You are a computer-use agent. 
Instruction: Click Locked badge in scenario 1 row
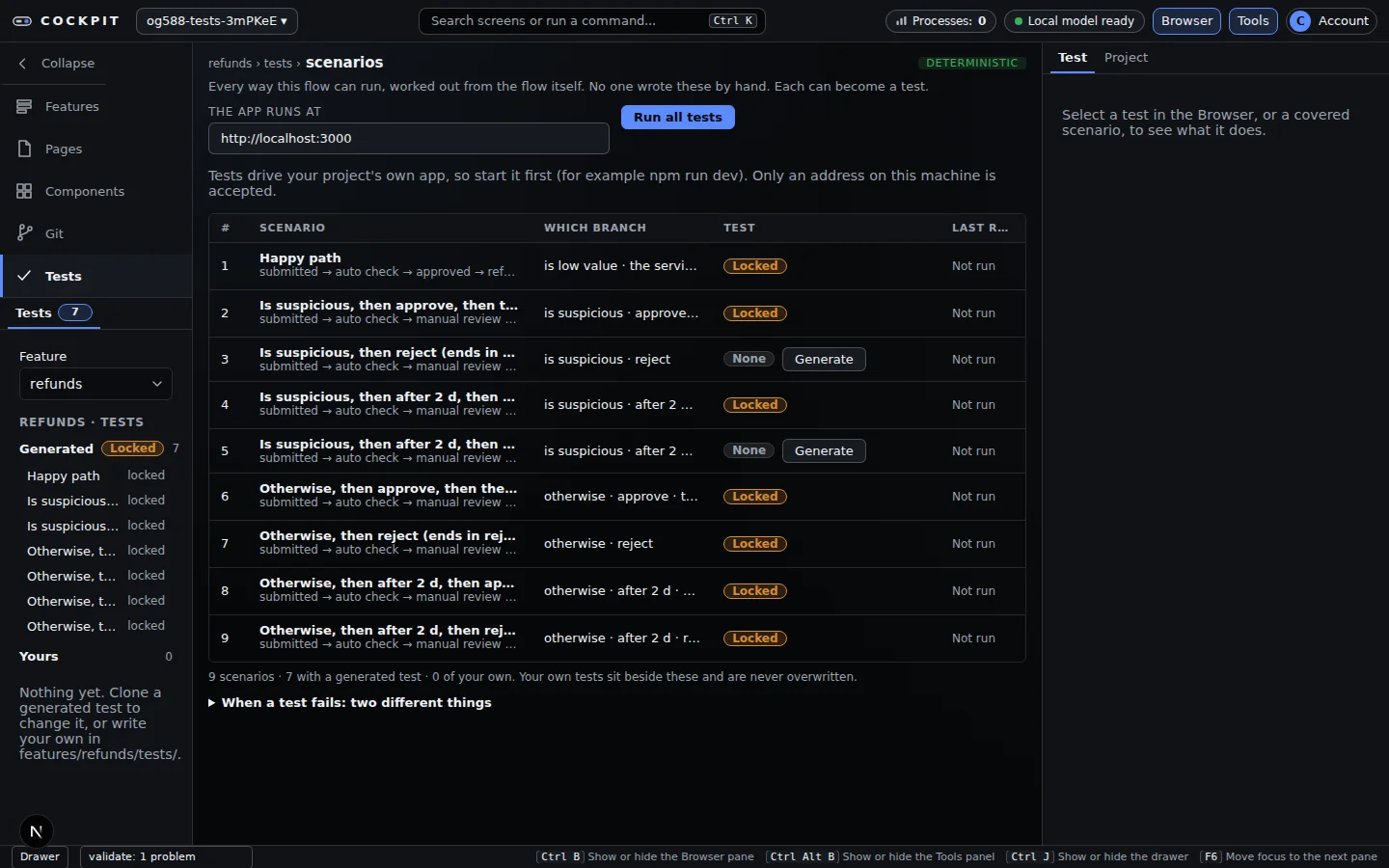[755, 266]
